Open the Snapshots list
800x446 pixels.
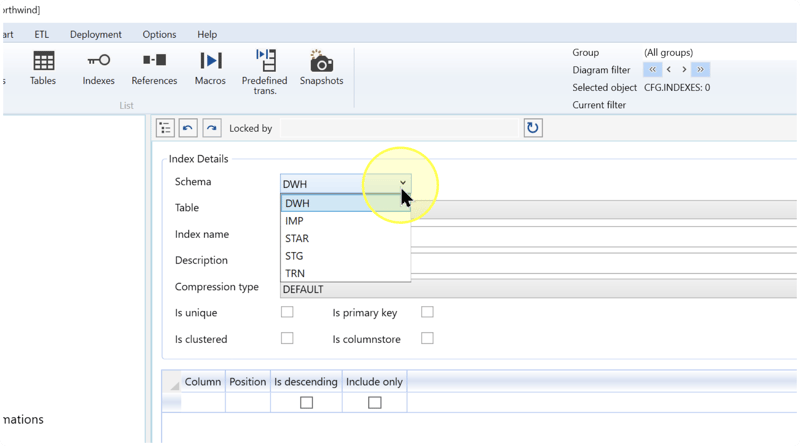point(321,68)
